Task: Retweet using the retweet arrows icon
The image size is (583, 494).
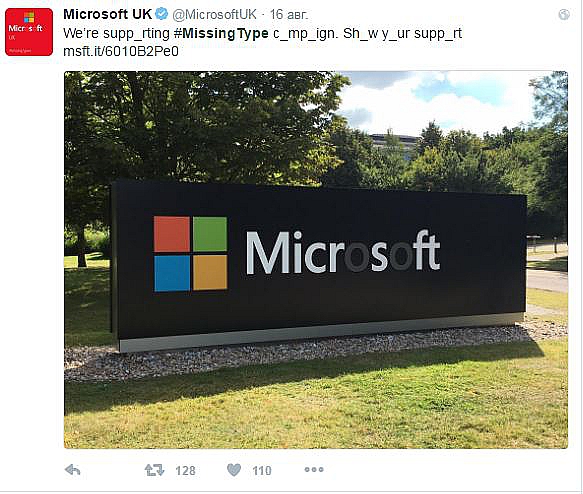Action: tap(154, 470)
